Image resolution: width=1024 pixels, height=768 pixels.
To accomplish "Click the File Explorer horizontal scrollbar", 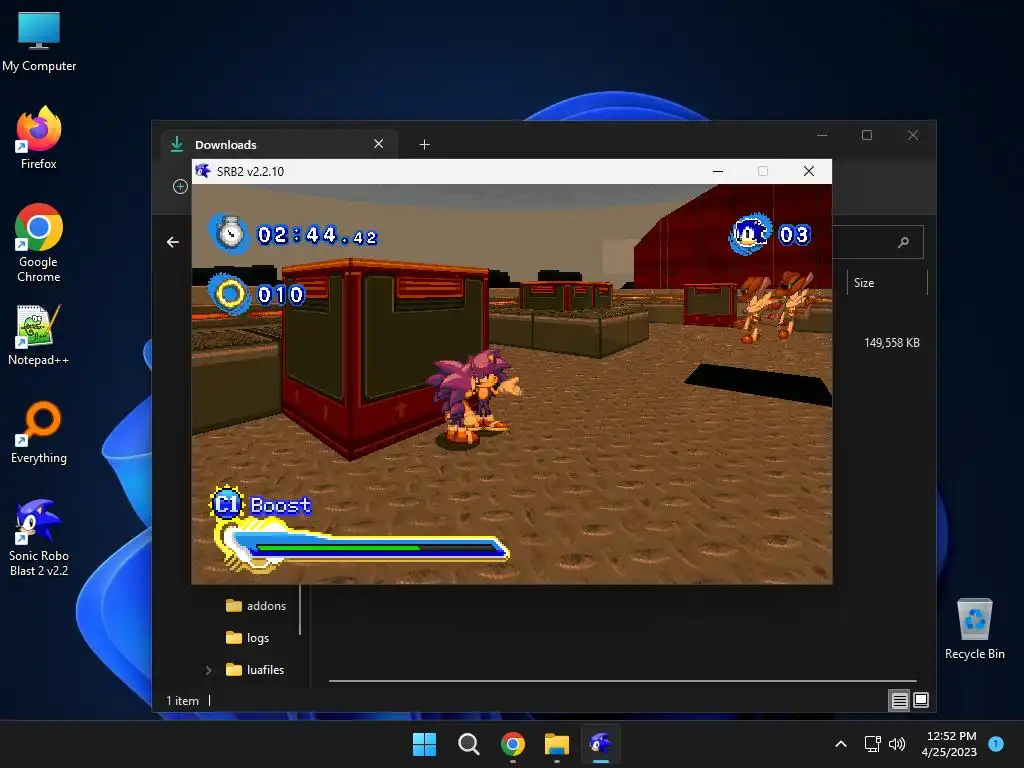I will pos(622,680).
